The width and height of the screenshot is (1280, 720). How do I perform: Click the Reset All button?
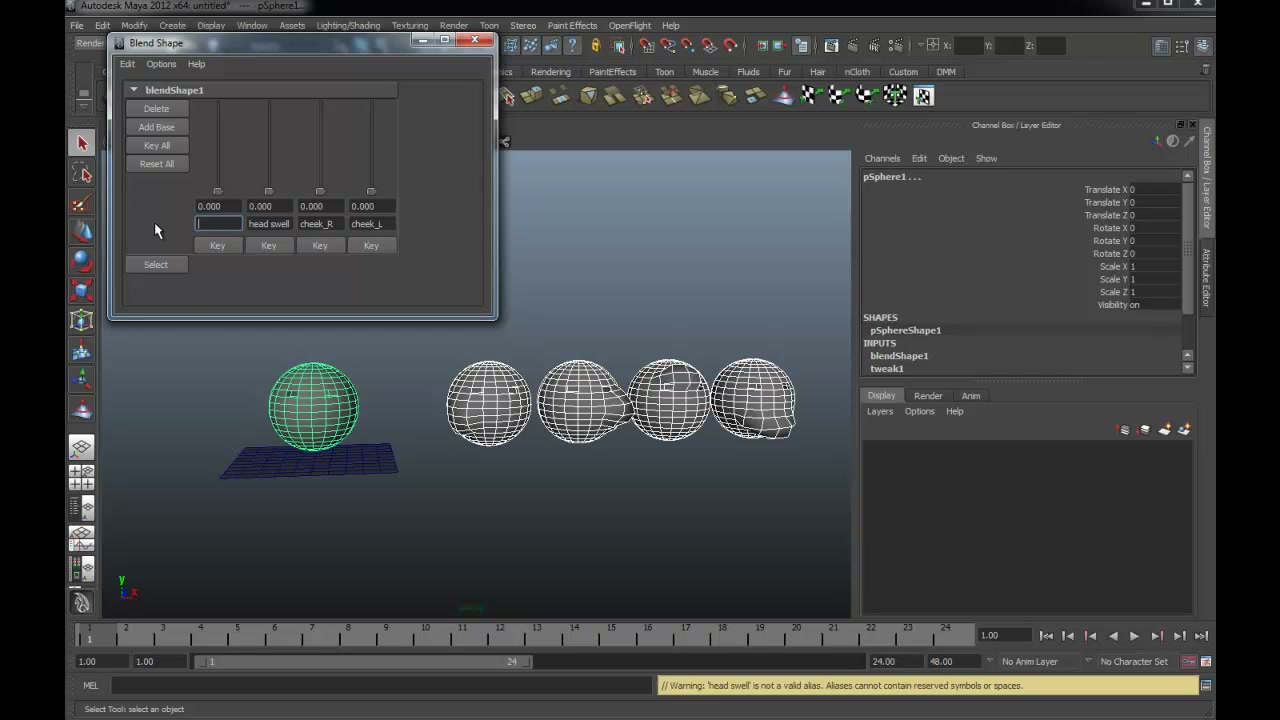(x=157, y=164)
